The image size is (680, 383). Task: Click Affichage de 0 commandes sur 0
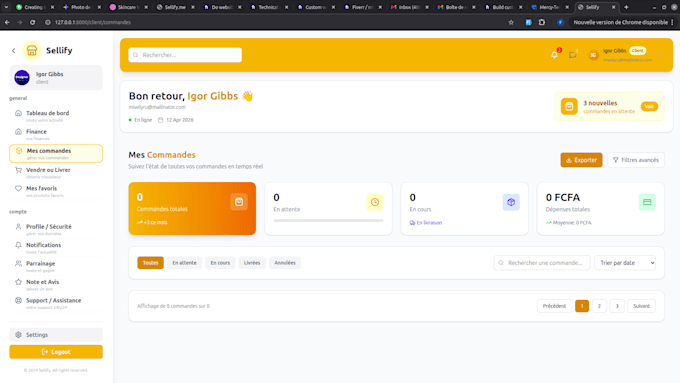pyautogui.click(x=173, y=306)
